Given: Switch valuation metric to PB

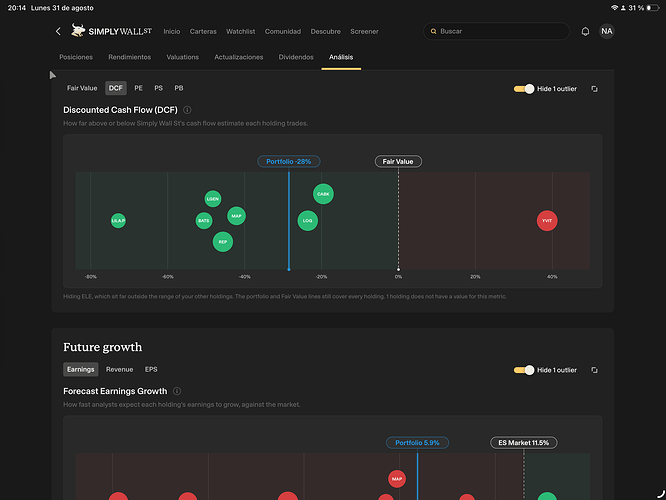Looking at the screenshot, I should click(x=179, y=88).
